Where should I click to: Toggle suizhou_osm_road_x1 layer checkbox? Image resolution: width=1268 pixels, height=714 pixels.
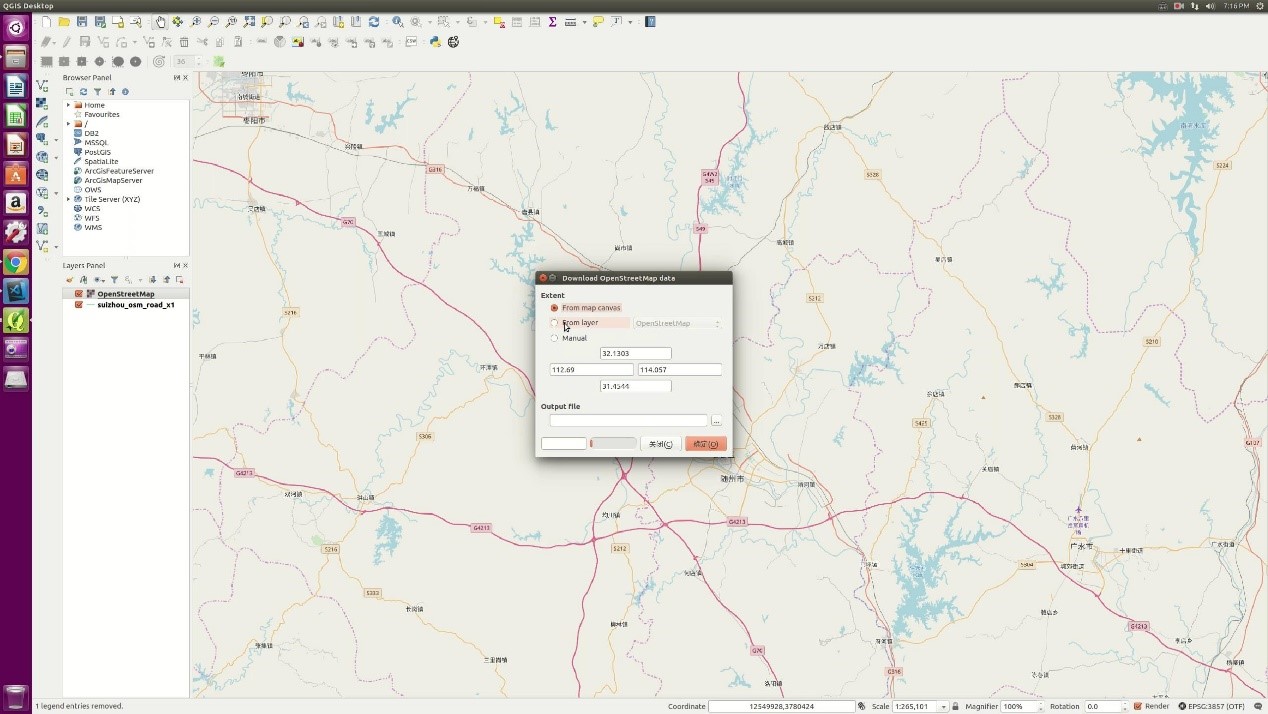(79, 305)
